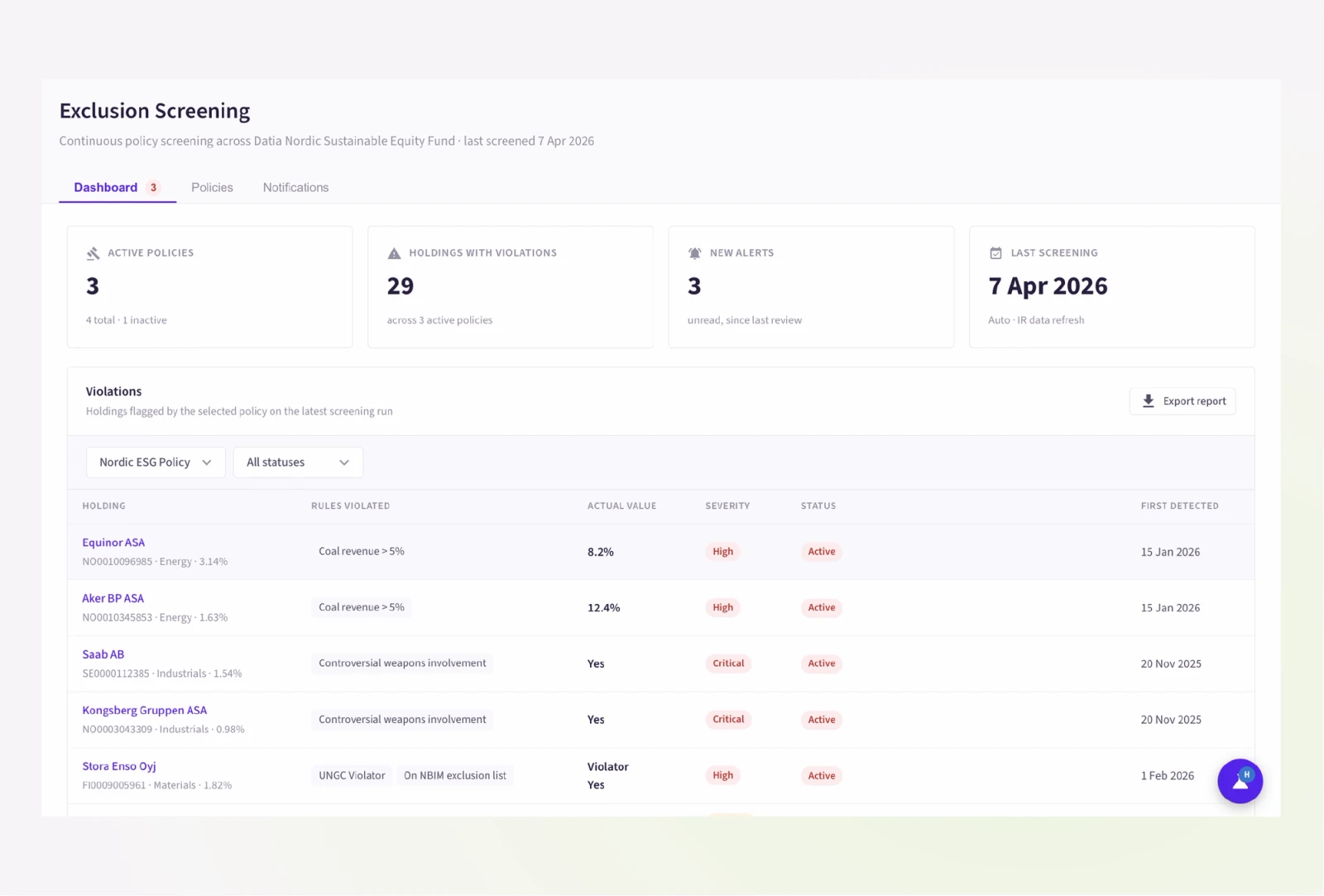Image resolution: width=1324 pixels, height=896 pixels.
Task: Click the 1 Feb 2026 first detected date
Action: click(x=1168, y=775)
